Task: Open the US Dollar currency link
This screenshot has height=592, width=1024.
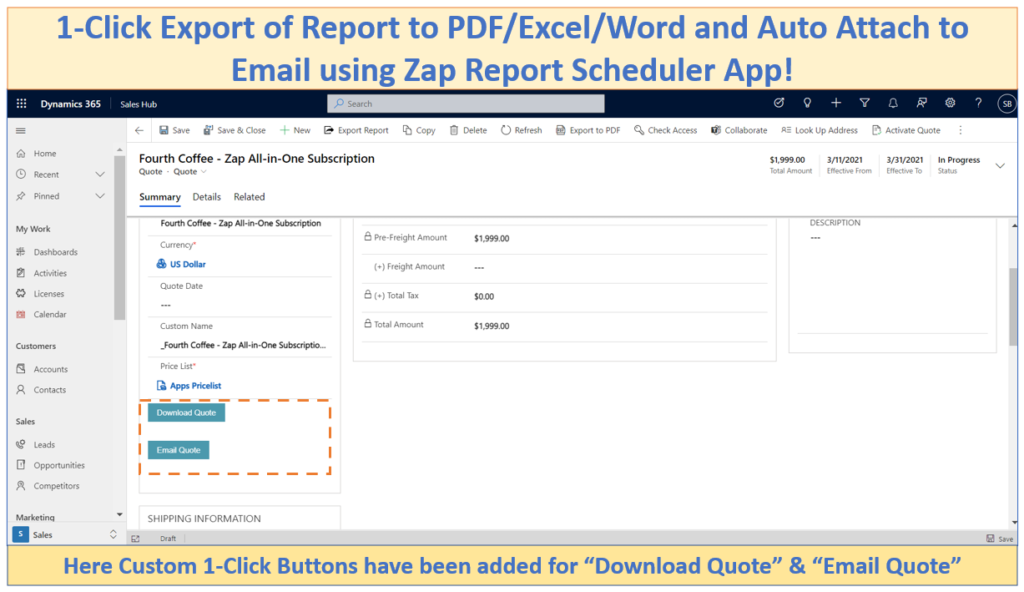Action: (187, 265)
